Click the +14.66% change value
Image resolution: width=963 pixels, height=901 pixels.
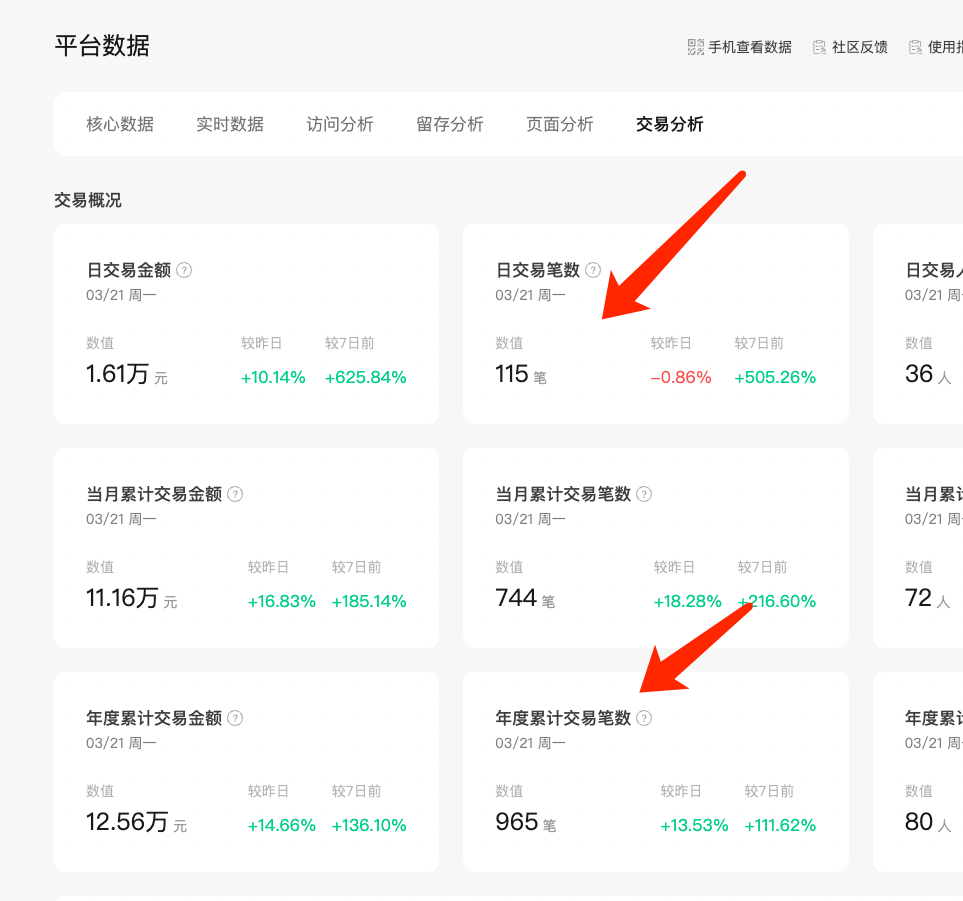point(281,825)
